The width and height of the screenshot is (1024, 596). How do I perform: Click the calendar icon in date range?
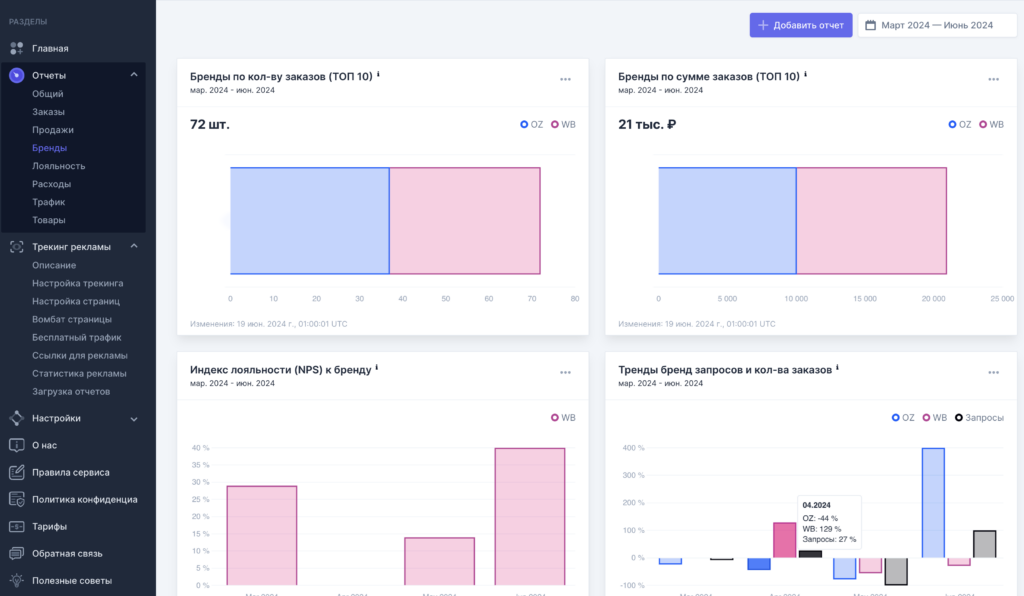tap(870, 25)
